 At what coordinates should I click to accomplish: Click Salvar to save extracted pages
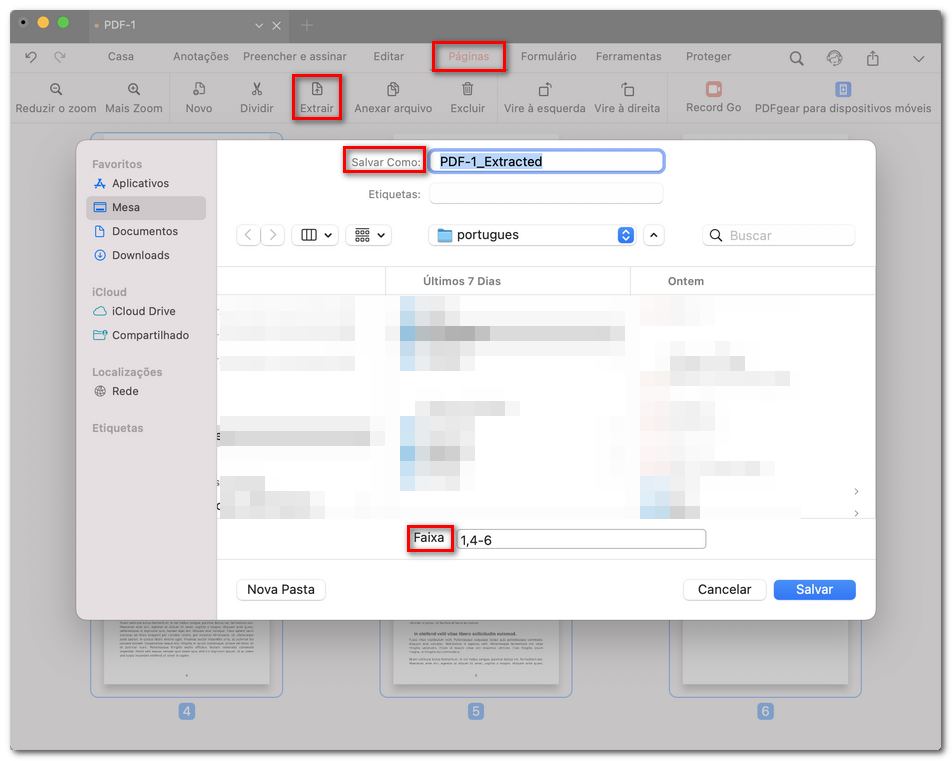click(x=814, y=589)
